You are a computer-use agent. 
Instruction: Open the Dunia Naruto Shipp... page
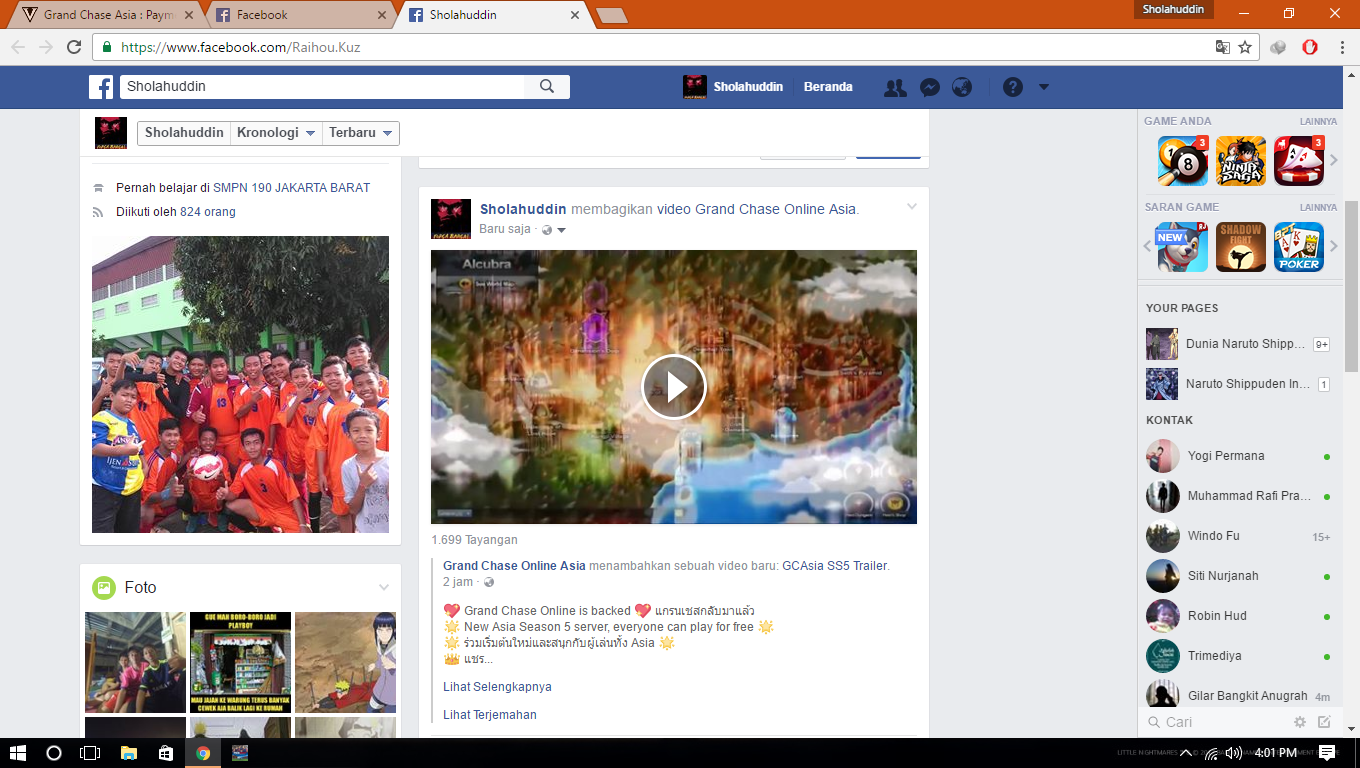1240,344
